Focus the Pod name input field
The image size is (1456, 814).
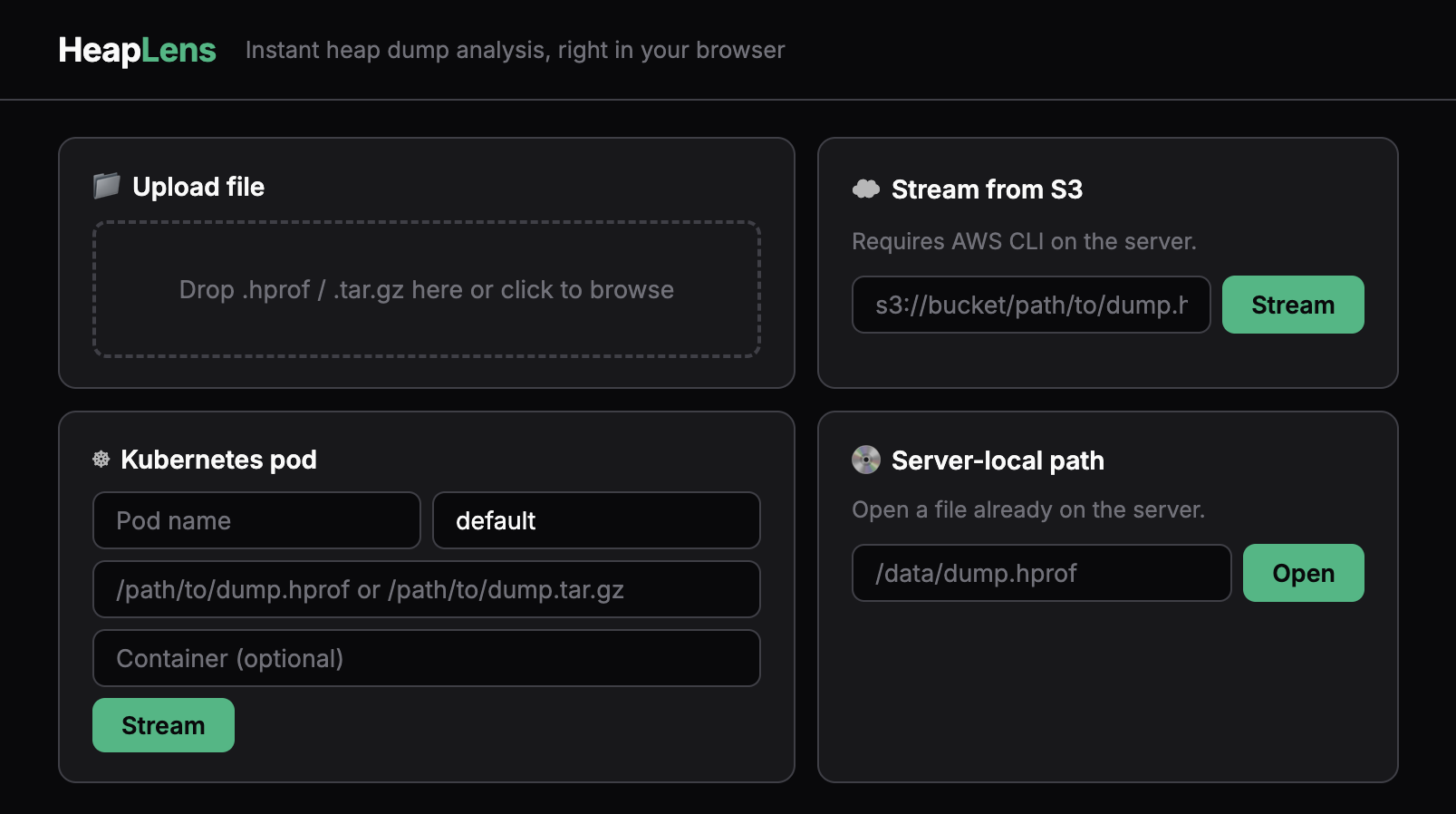coord(256,520)
